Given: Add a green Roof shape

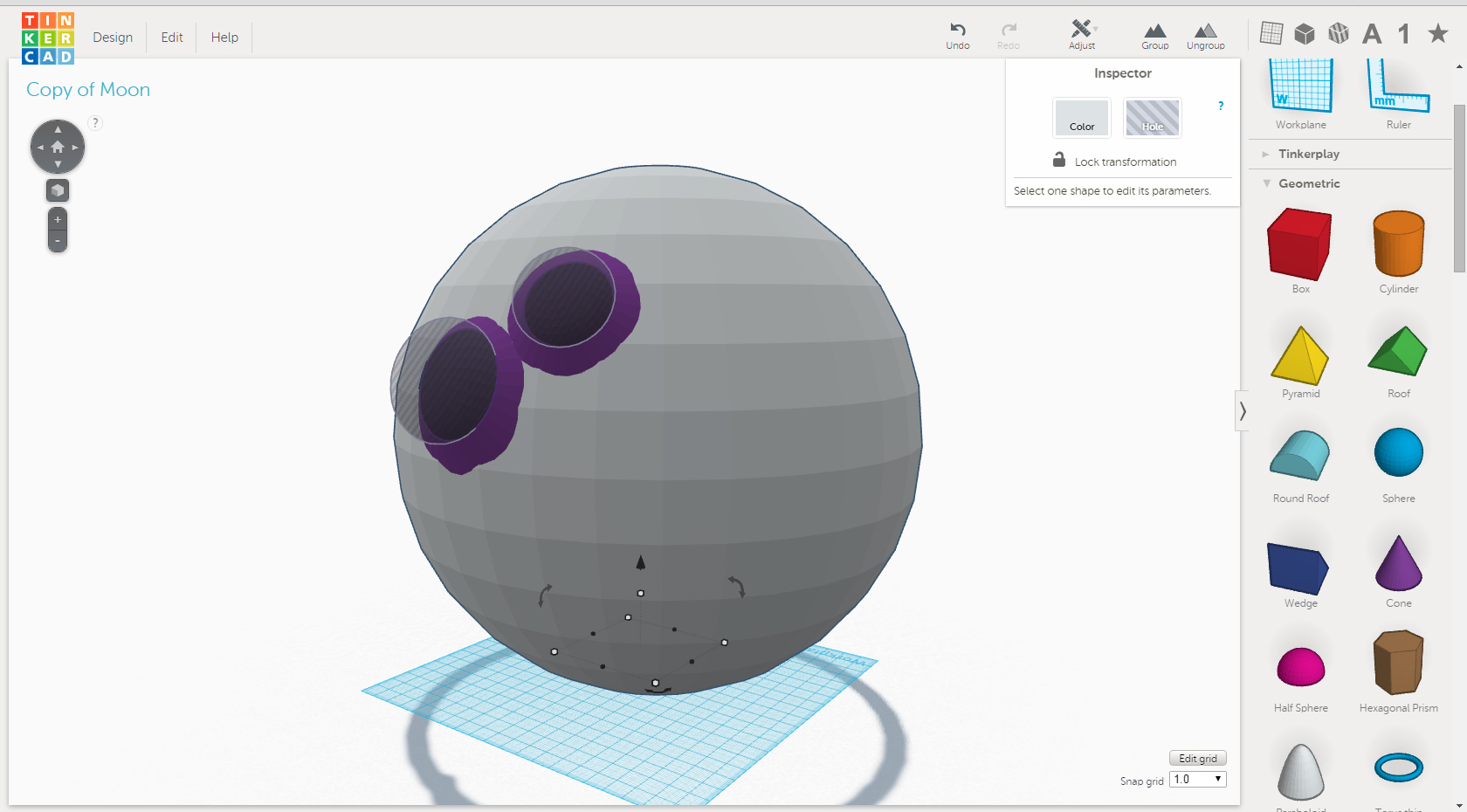Looking at the screenshot, I should coord(1398,361).
